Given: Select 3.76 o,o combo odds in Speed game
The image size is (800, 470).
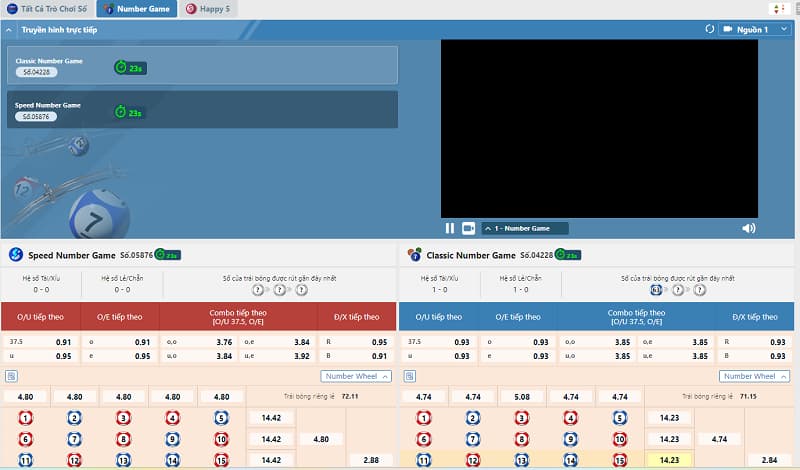Looking at the screenshot, I should coord(198,341).
